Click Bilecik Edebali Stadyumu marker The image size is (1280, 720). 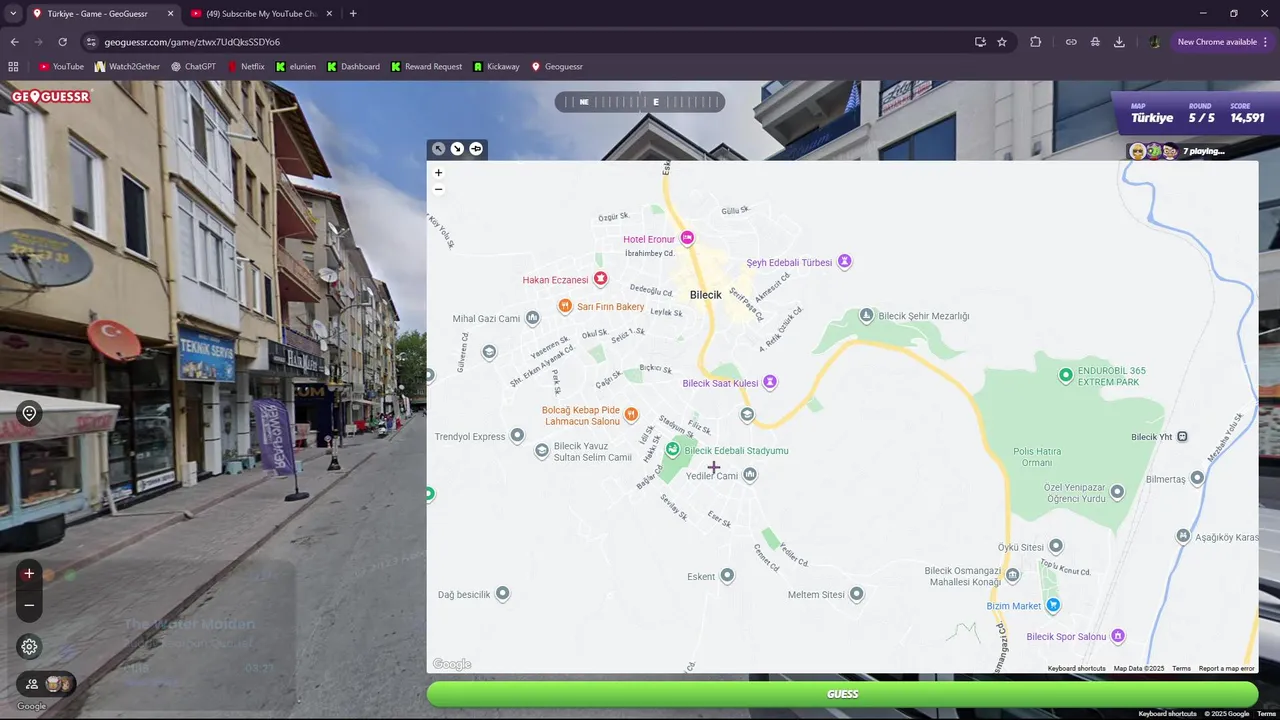pos(673,450)
